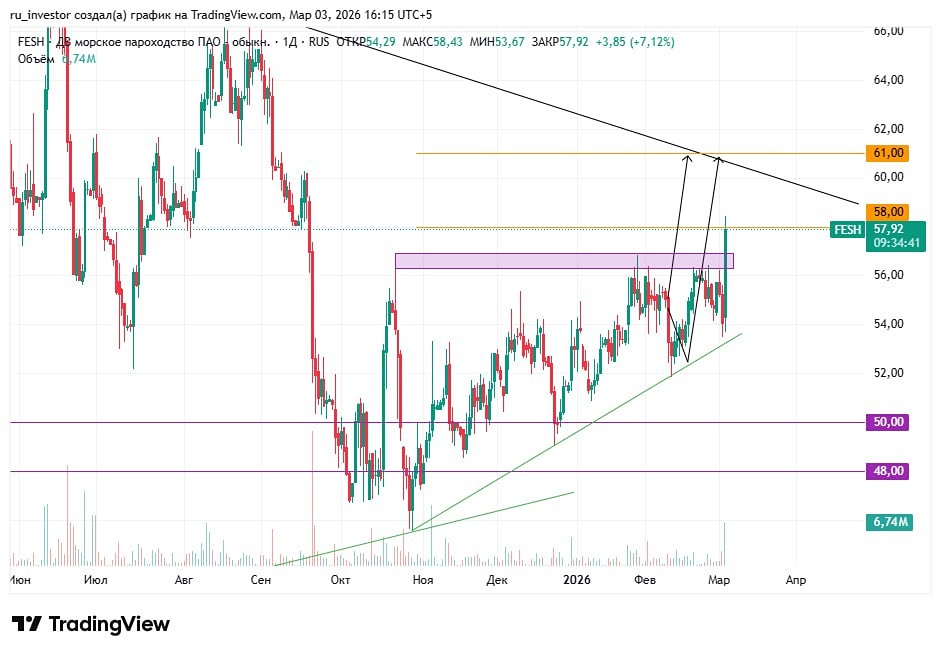Click the 62,00 price axis value

(888, 128)
